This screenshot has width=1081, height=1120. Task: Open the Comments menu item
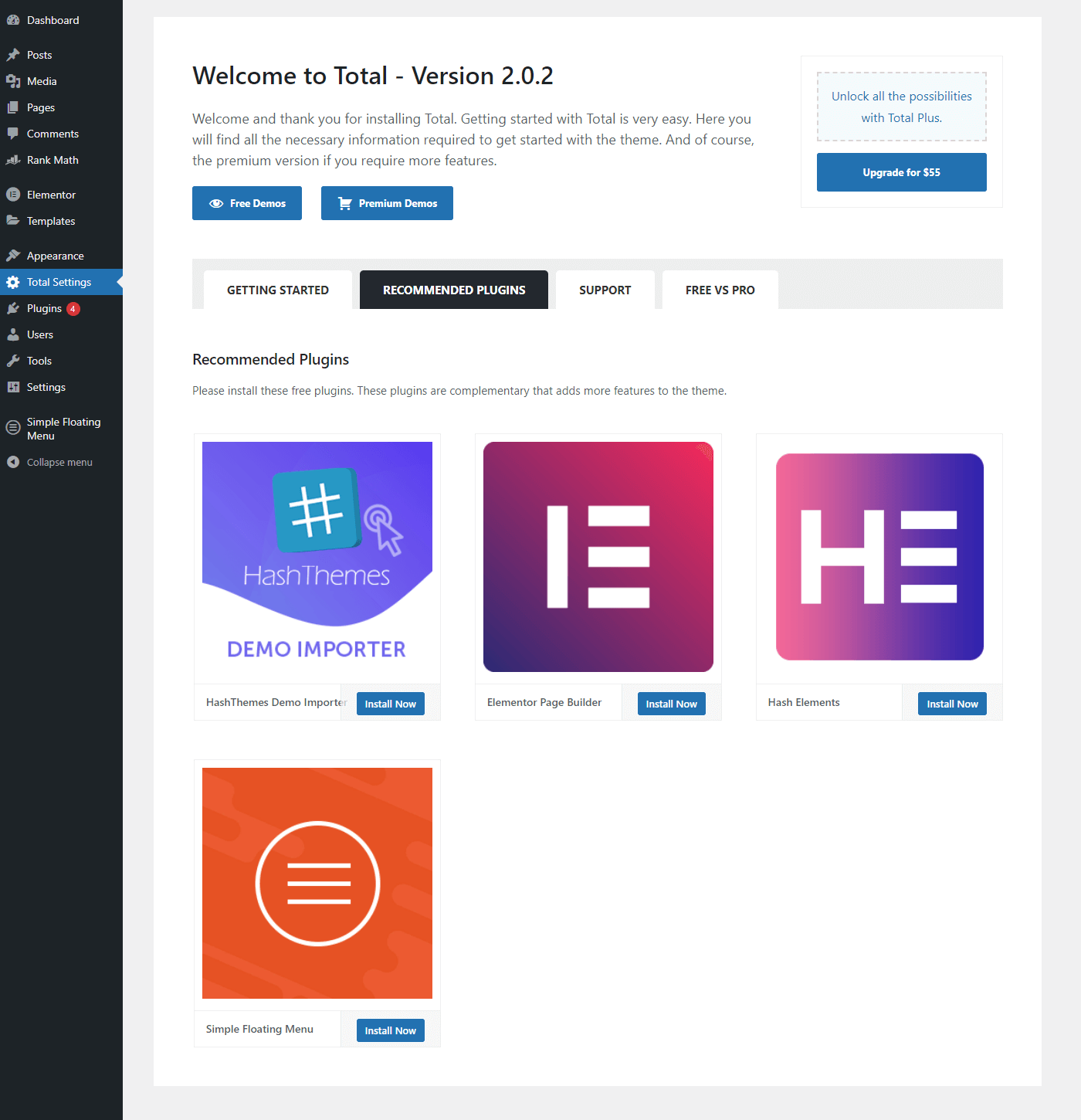[61, 134]
